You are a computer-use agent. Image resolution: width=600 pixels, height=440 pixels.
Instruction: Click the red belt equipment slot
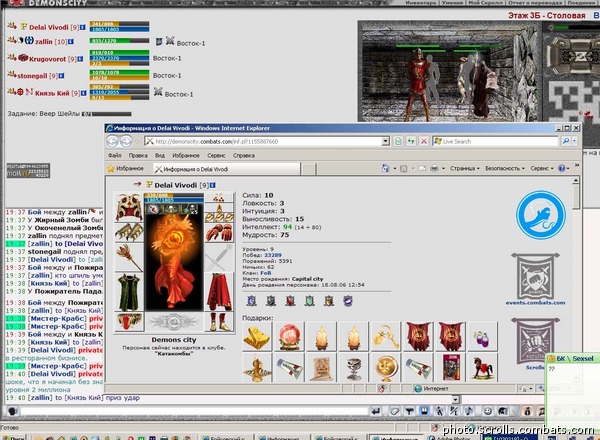pos(129,321)
